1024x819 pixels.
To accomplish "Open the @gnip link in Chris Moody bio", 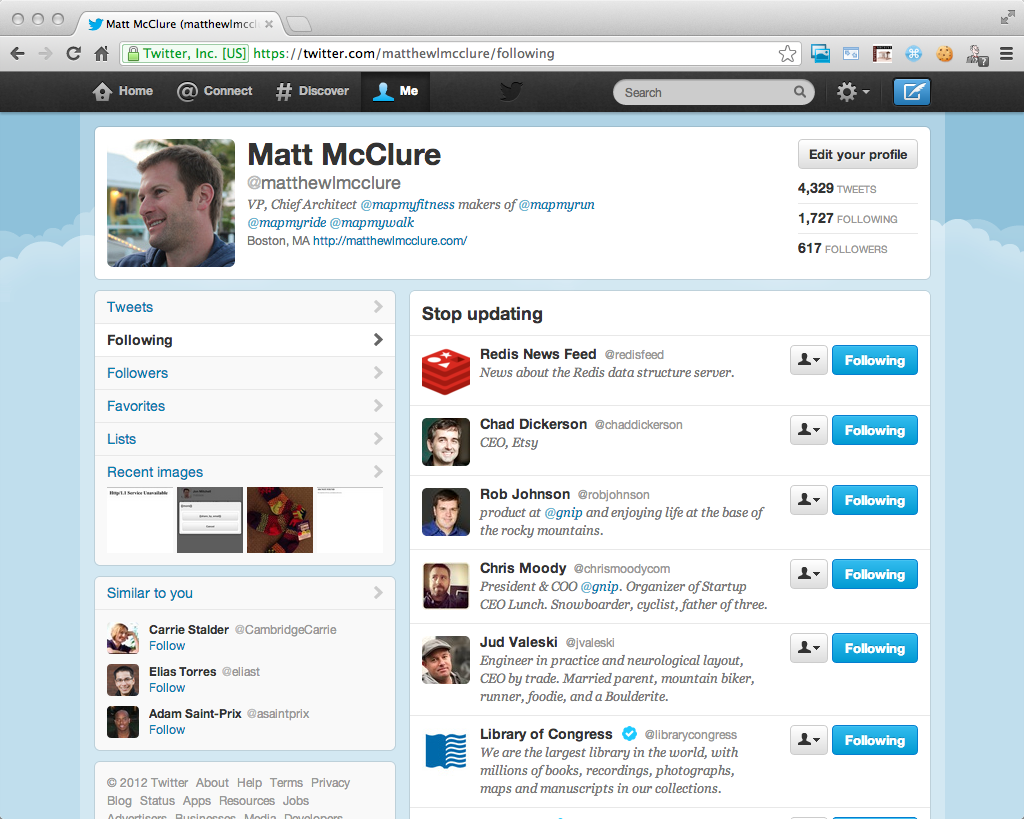I will 600,586.
